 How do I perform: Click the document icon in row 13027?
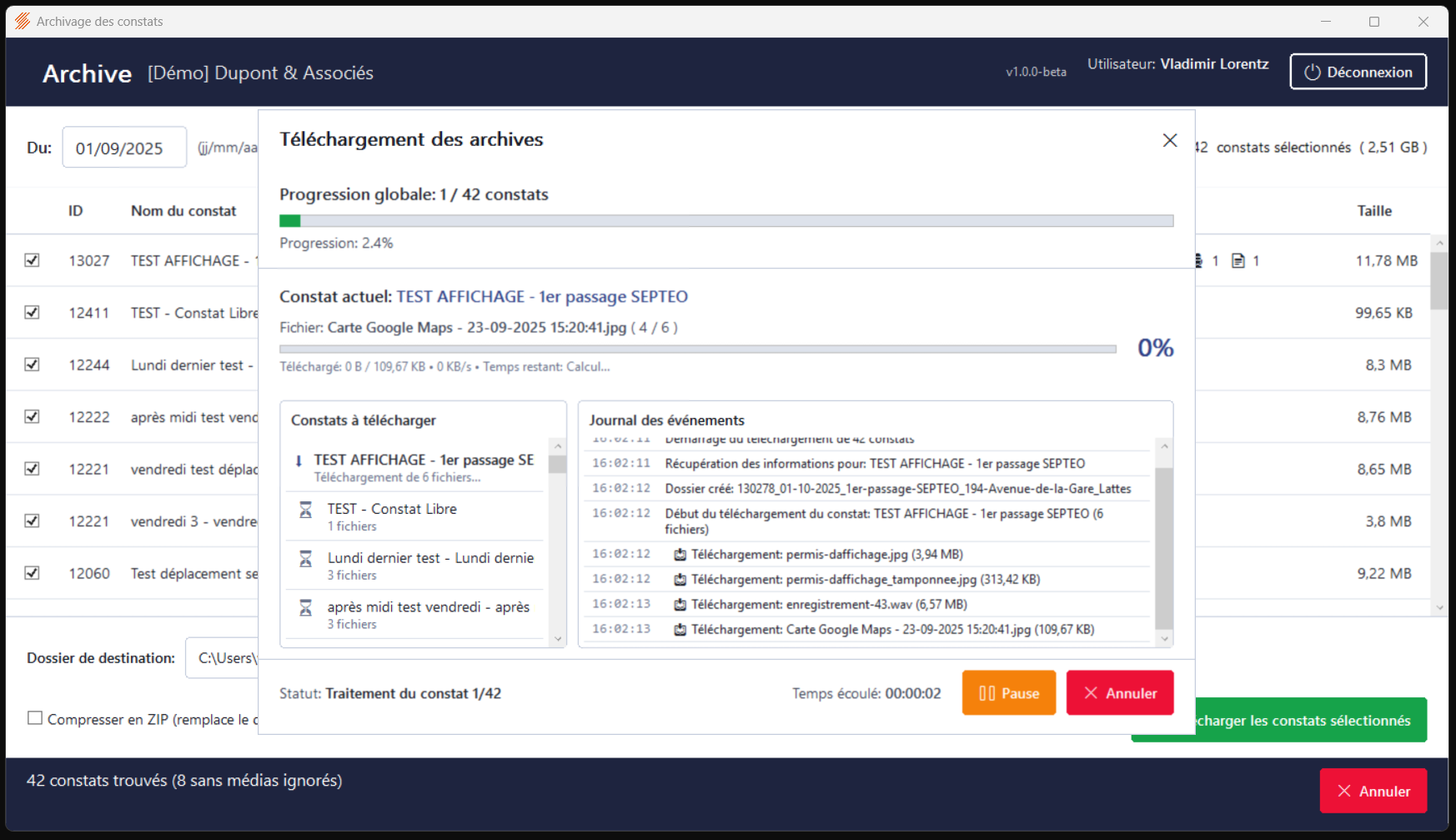coord(1238,261)
